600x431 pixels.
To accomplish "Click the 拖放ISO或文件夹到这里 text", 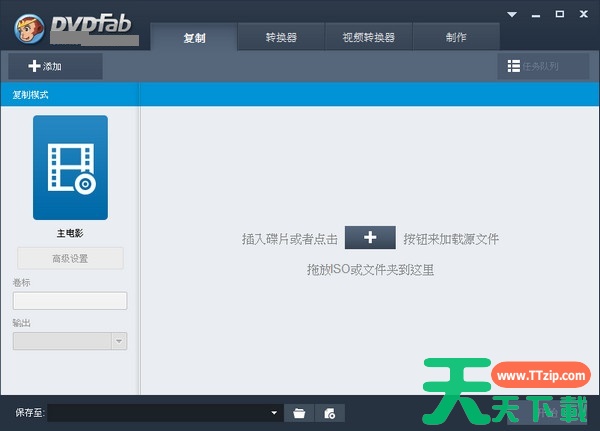I will 370,270.
